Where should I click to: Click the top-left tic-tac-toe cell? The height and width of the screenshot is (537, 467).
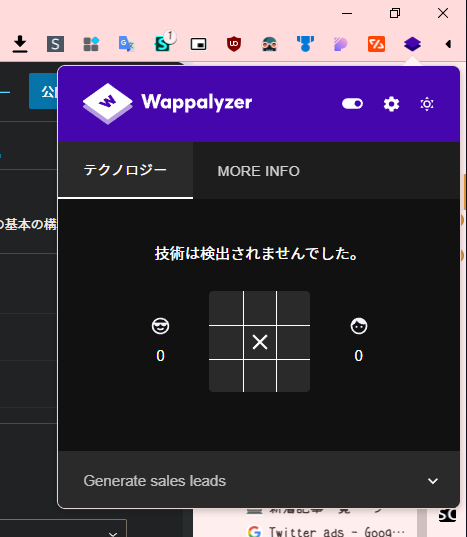pos(226,308)
